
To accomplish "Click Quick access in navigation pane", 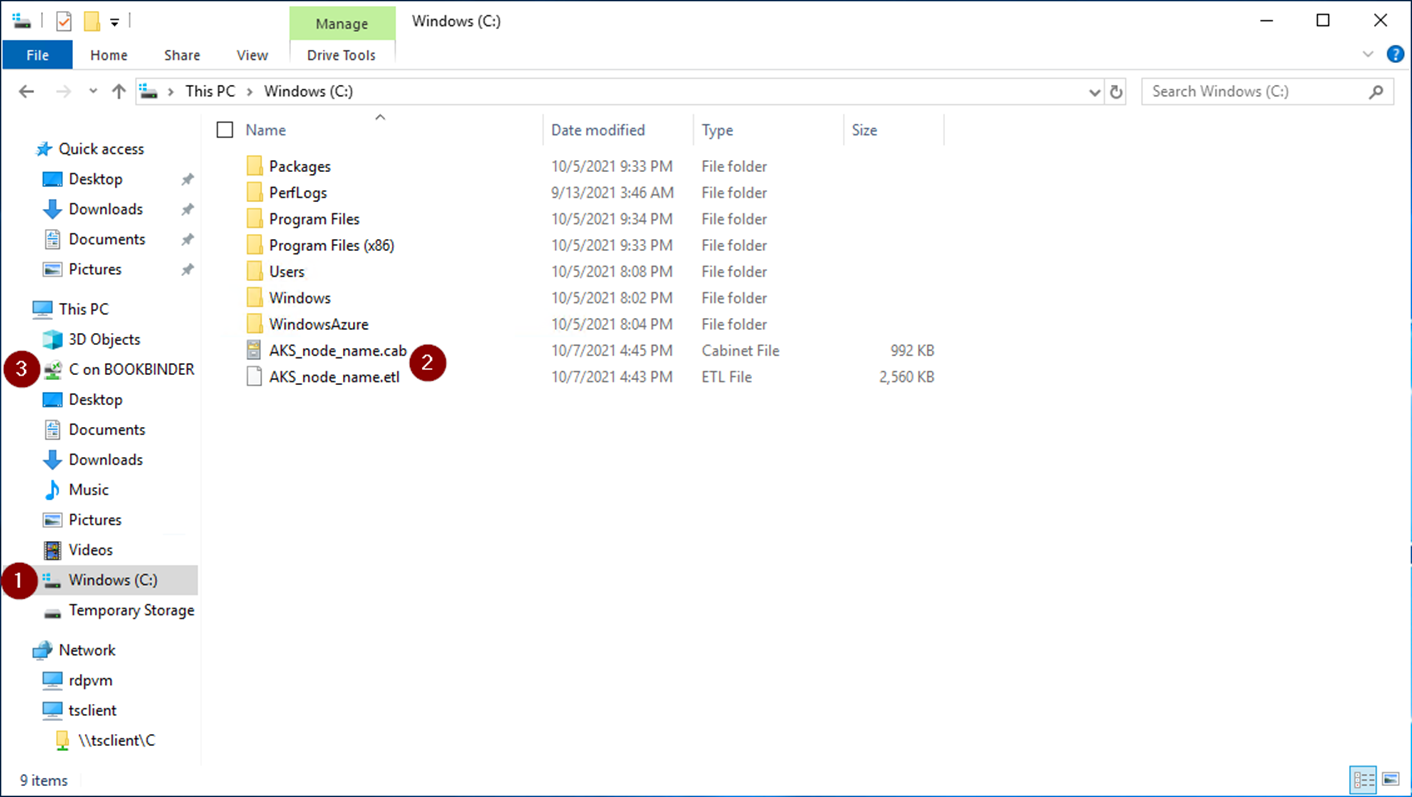I will [x=101, y=149].
